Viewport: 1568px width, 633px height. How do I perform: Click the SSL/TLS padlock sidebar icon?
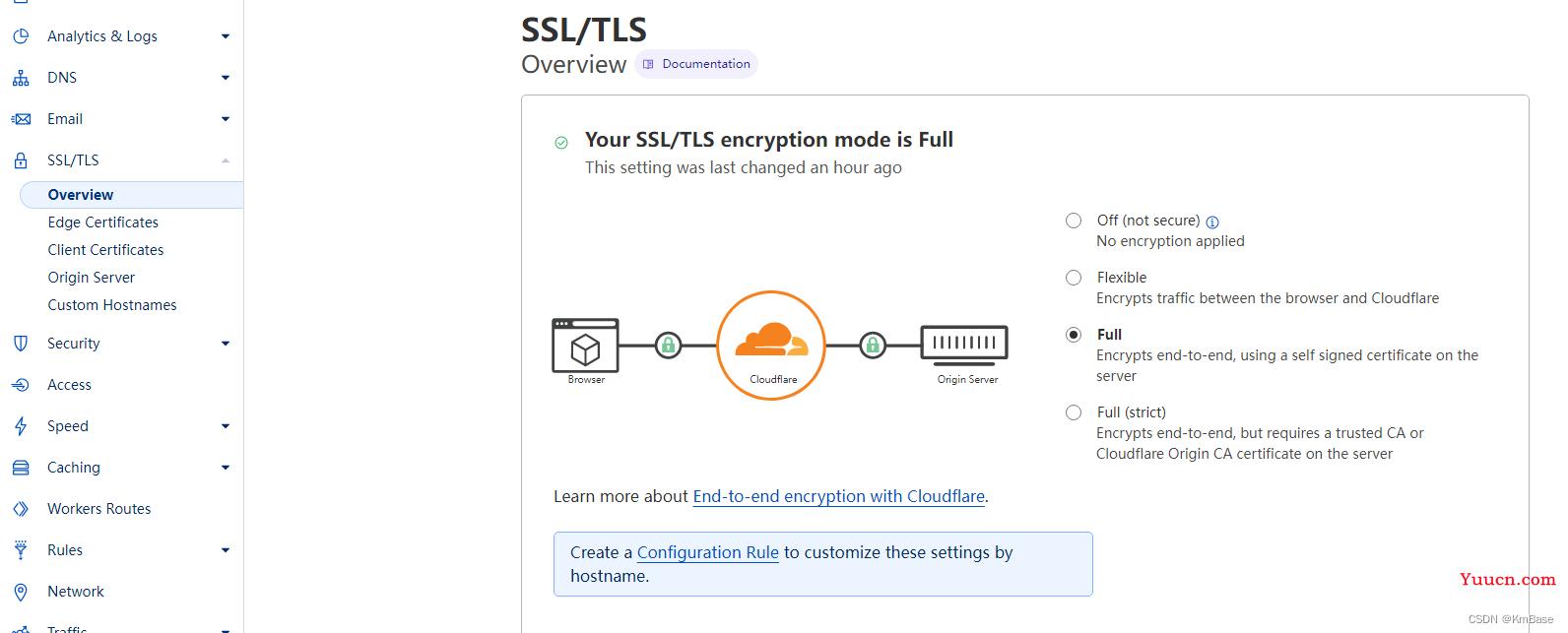click(x=21, y=160)
